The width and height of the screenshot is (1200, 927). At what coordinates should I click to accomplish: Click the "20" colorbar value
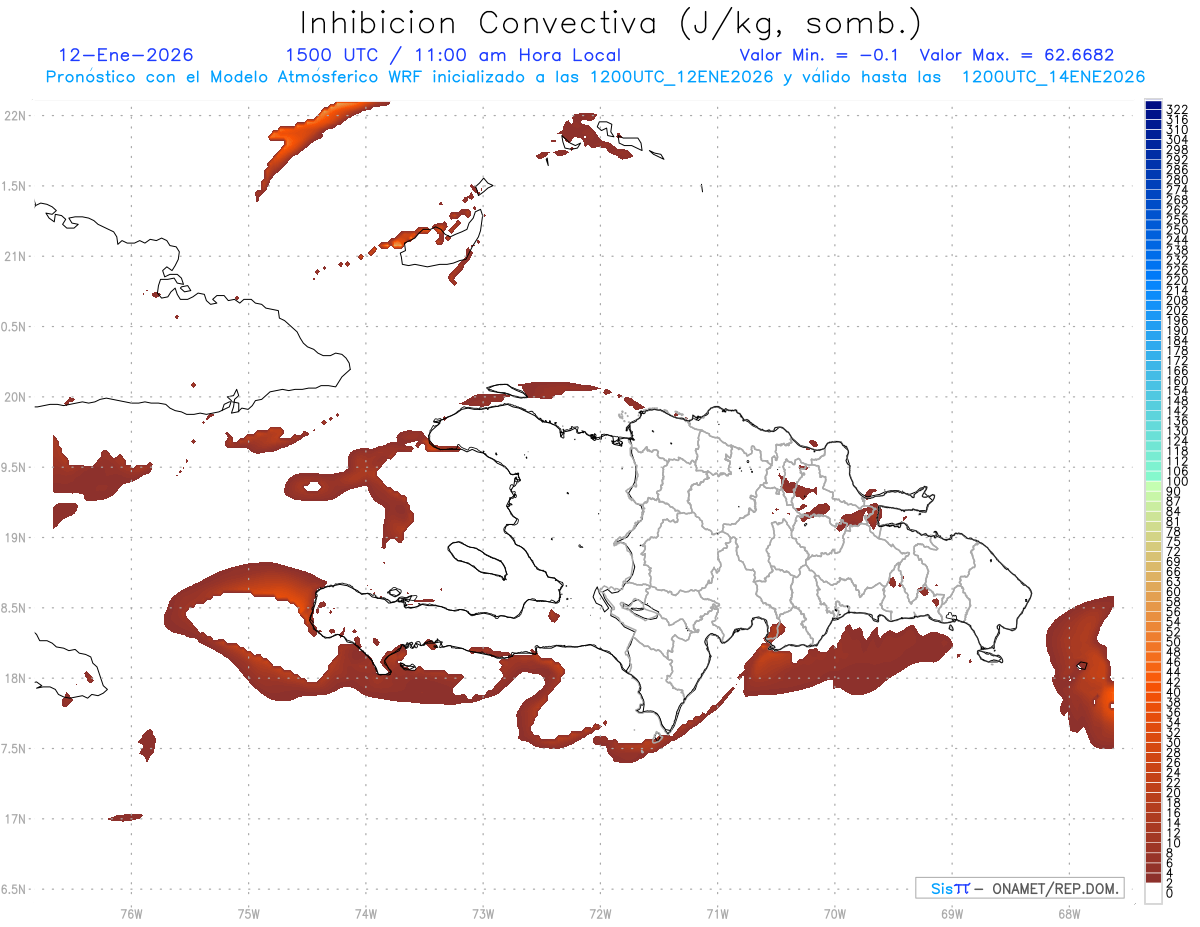click(x=1174, y=792)
